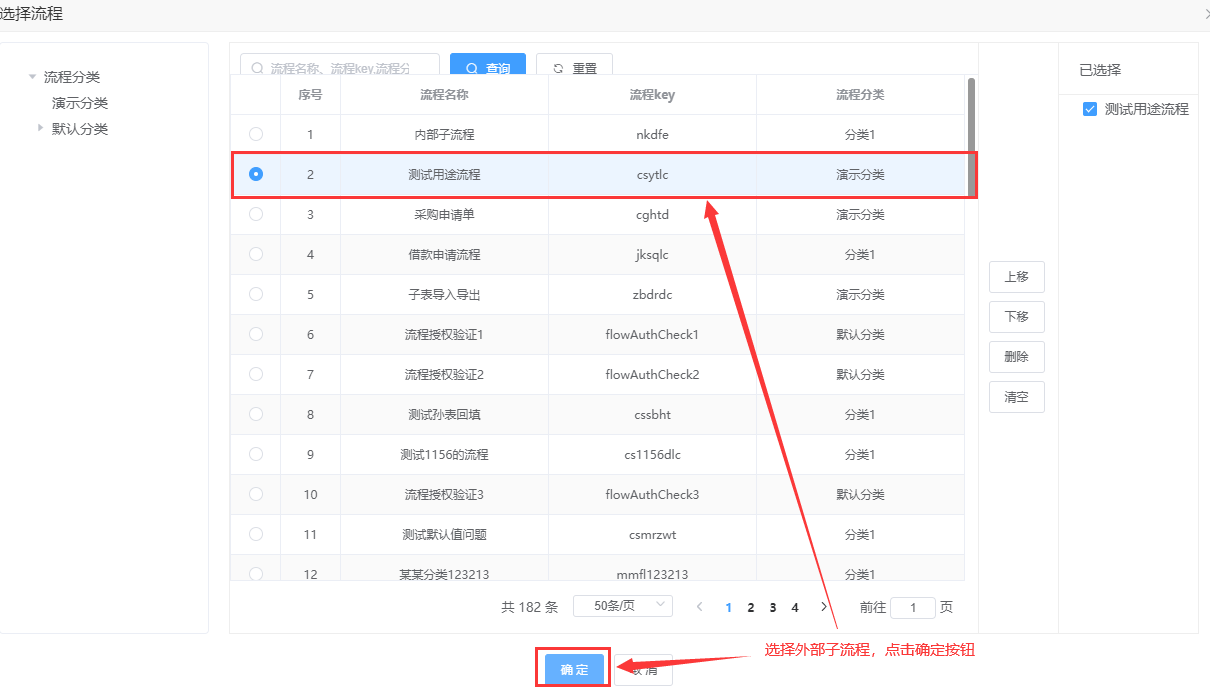Viewport: 1210px width, 696px height.
Task: Expand the 默认分类 tree node
Action: 41,128
